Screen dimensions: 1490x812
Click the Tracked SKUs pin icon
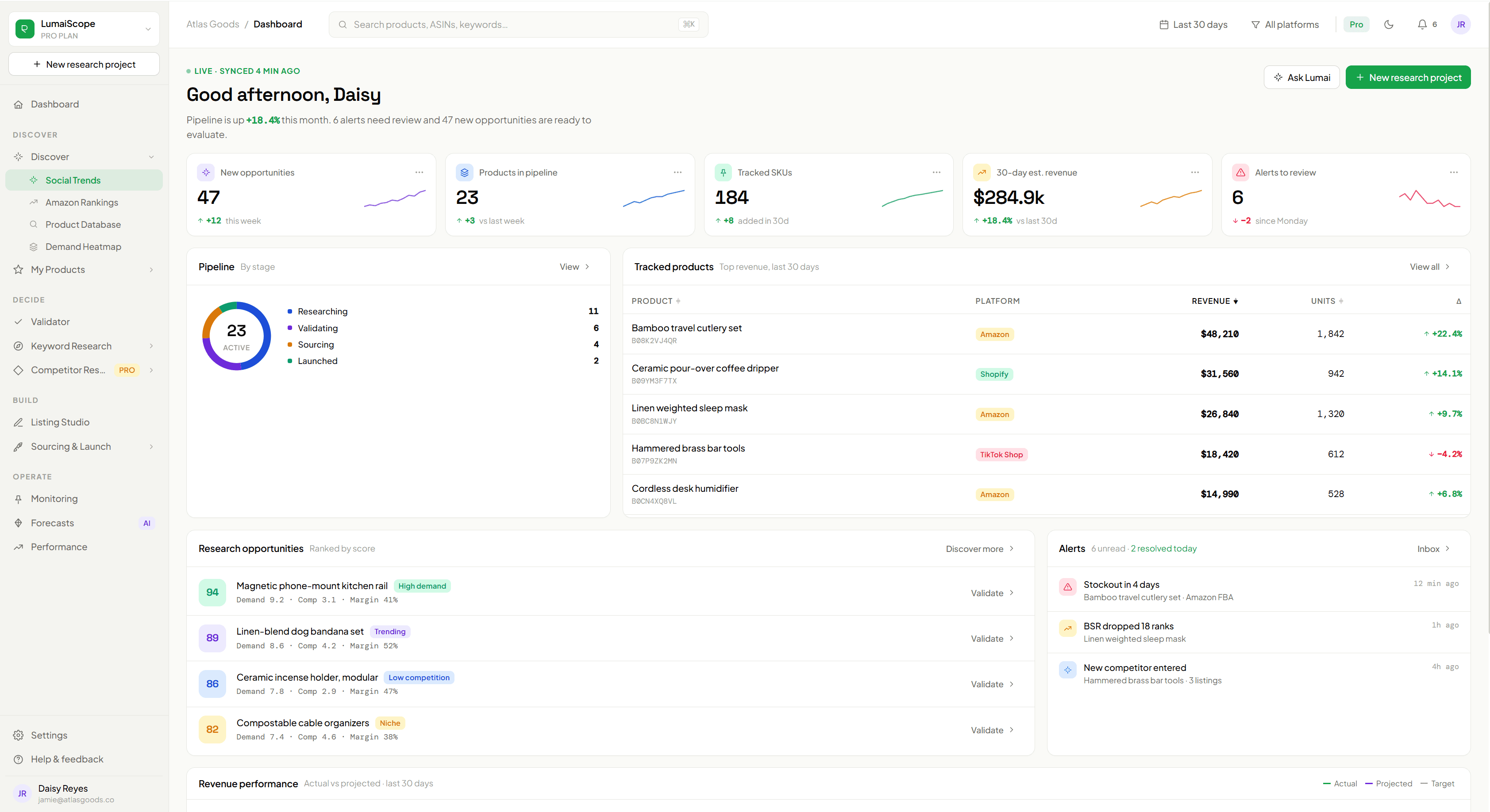pos(723,172)
